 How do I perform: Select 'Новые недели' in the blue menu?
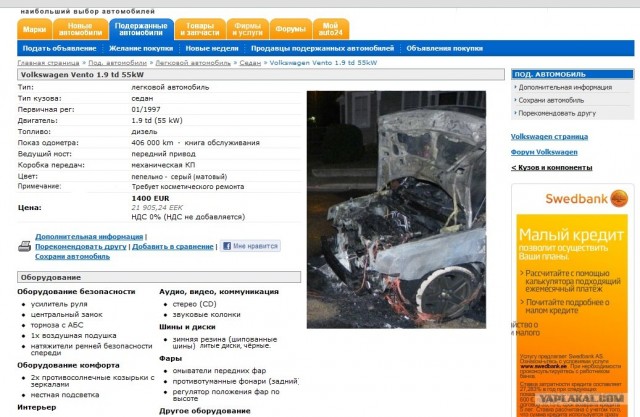point(212,48)
